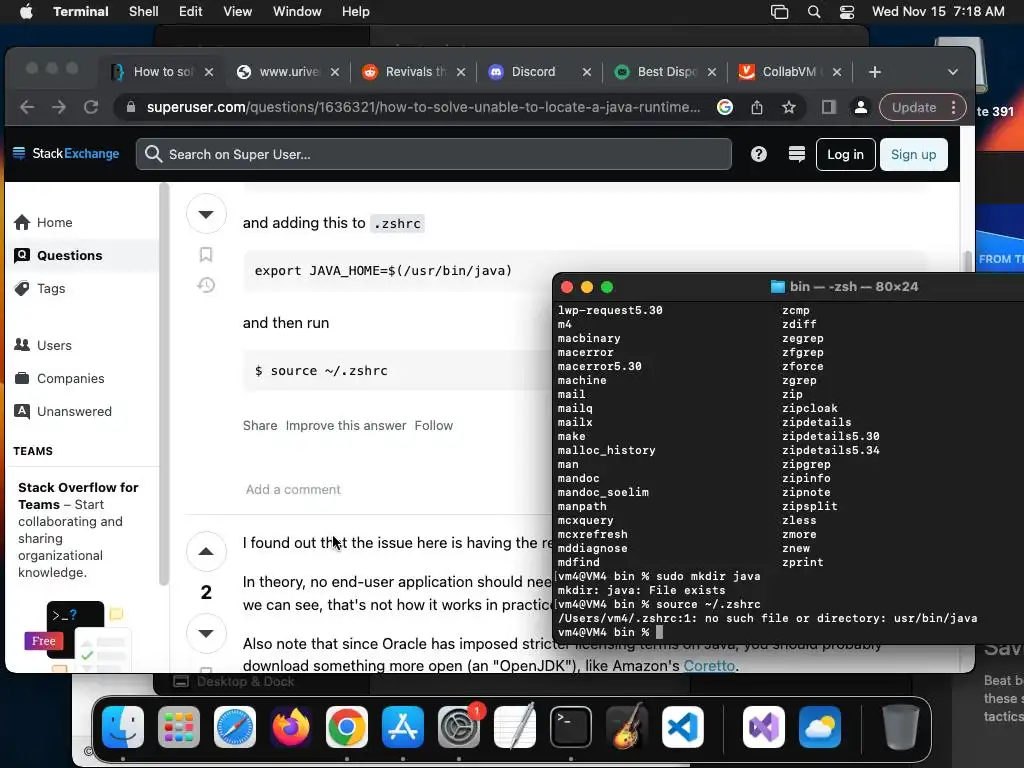
Task: Open the Finder icon in the Dock
Action: (x=123, y=727)
